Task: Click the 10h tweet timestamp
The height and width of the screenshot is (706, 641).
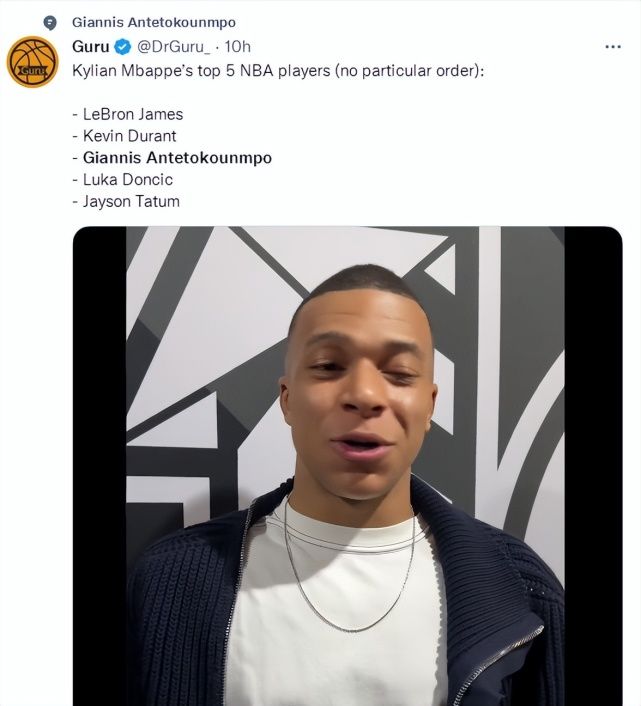Action: [238, 47]
